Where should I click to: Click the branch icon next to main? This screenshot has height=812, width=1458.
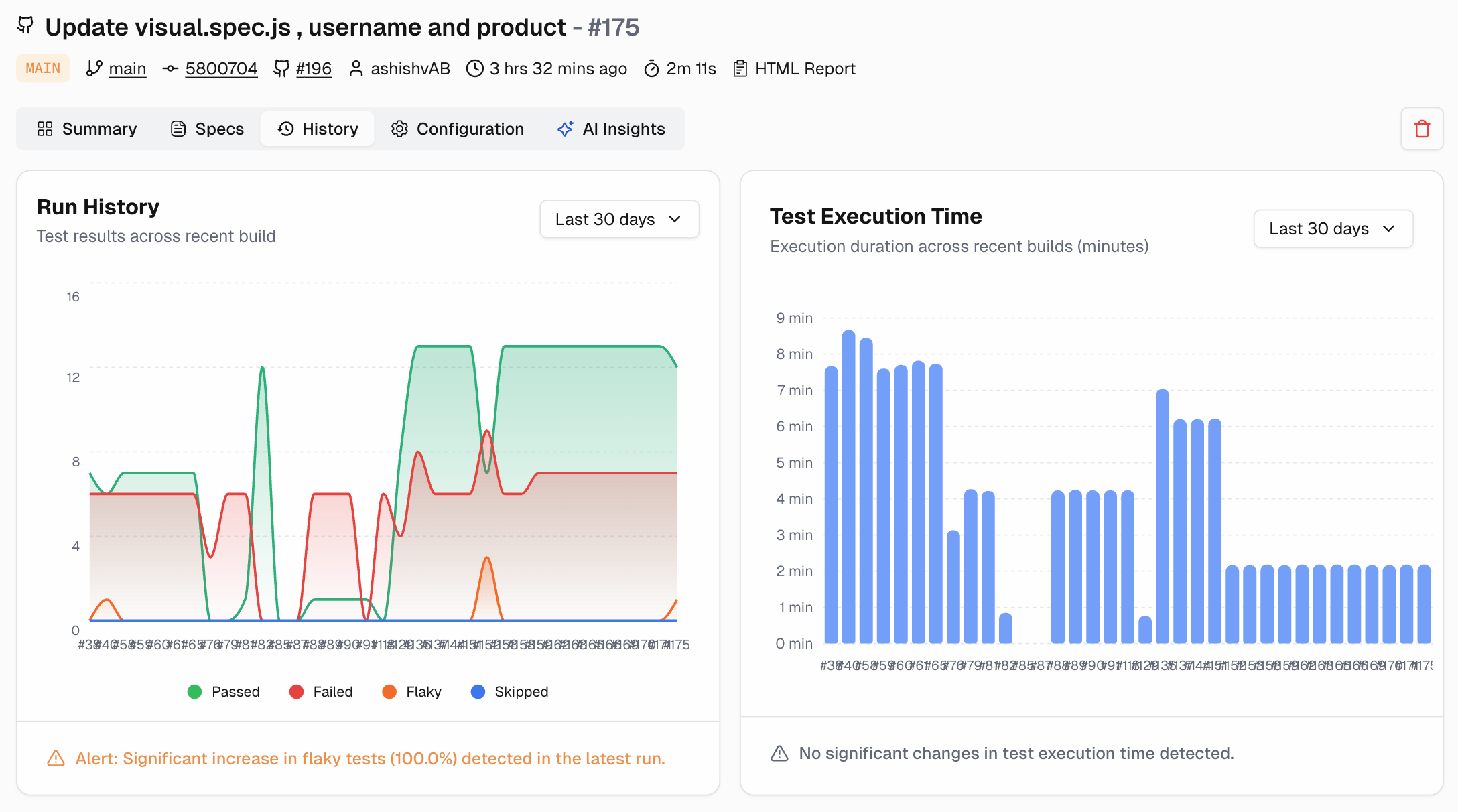[94, 68]
